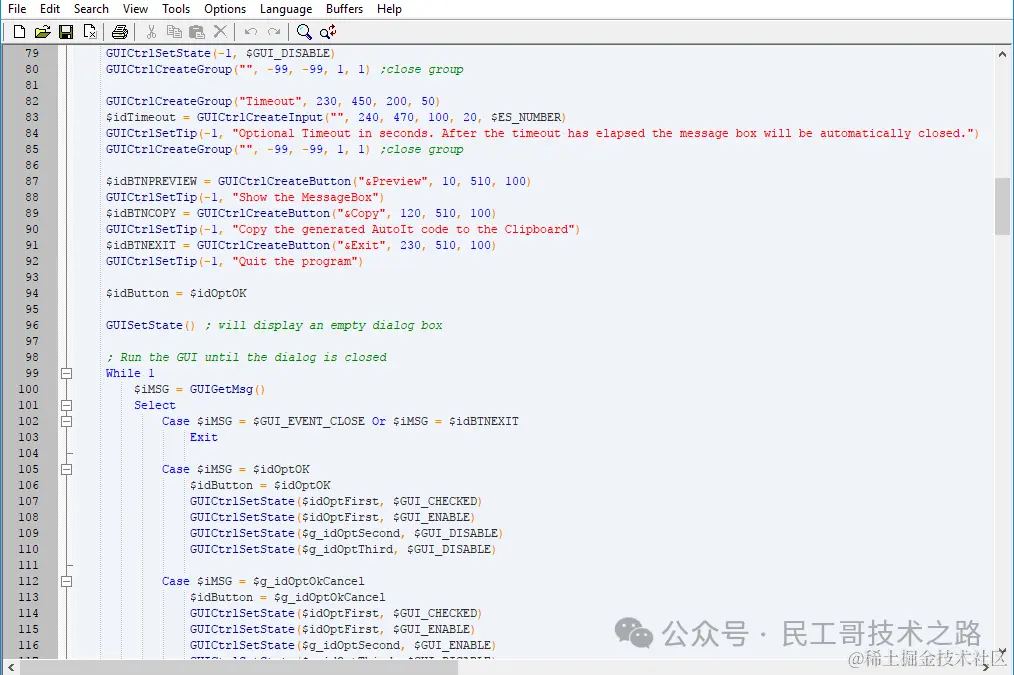The width and height of the screenshot is (1014, 675).
Task: Click the Print toolbar icon
Action: coord(120,31)
